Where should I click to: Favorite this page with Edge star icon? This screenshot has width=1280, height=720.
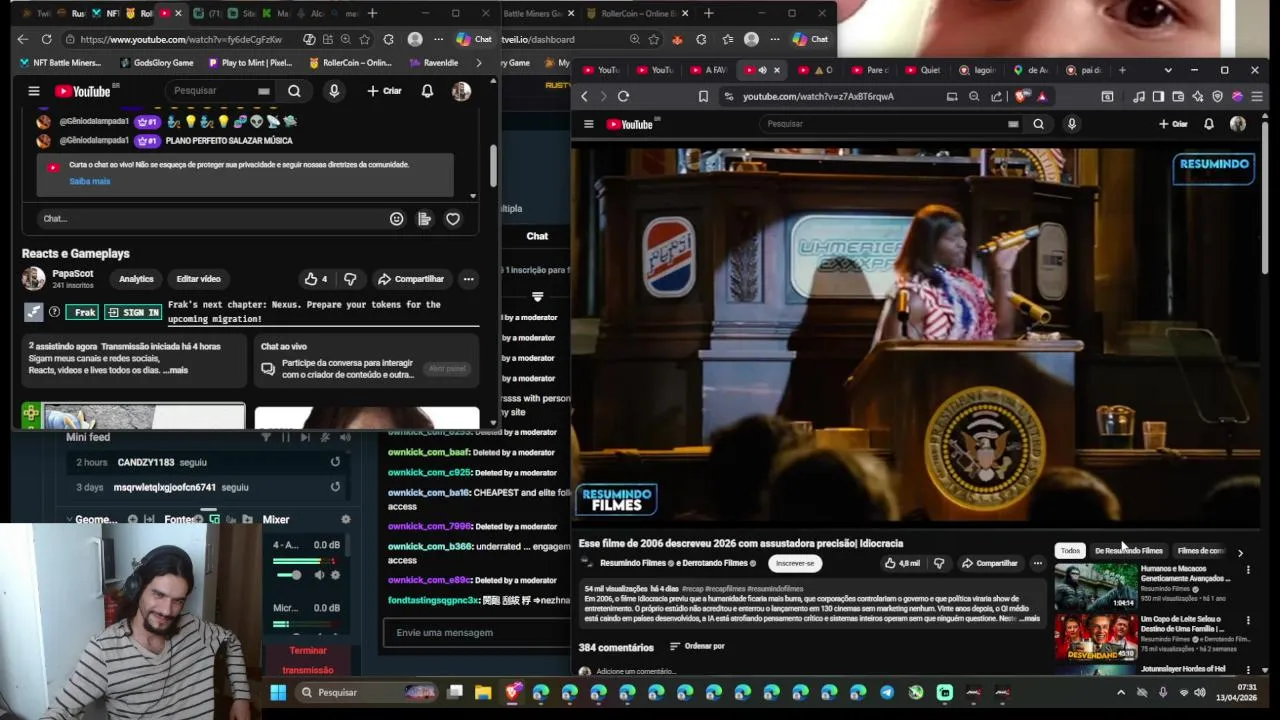(364, 39)
